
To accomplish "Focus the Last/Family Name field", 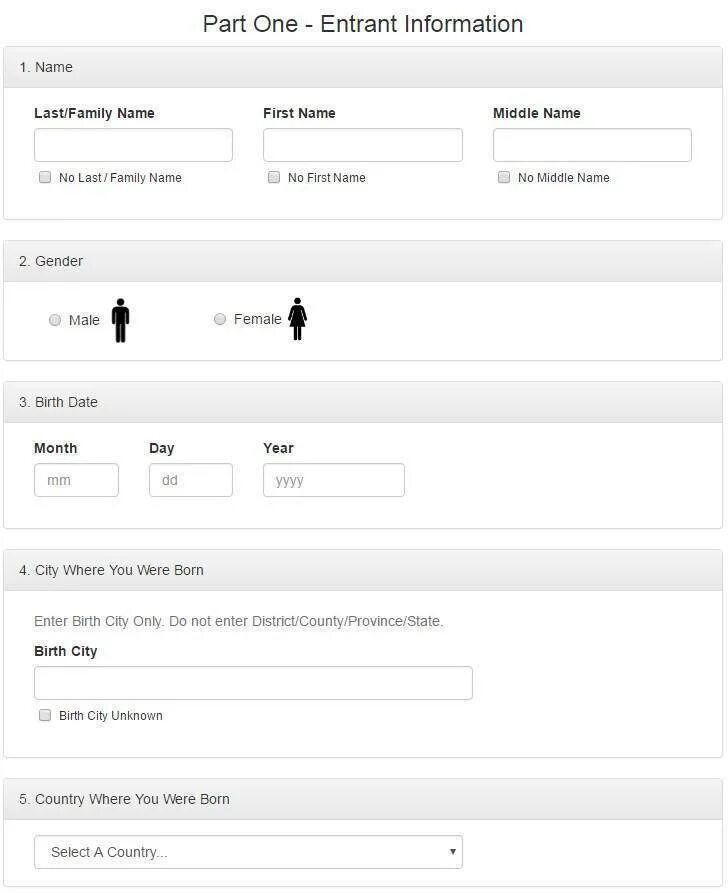I will (133, 145).
